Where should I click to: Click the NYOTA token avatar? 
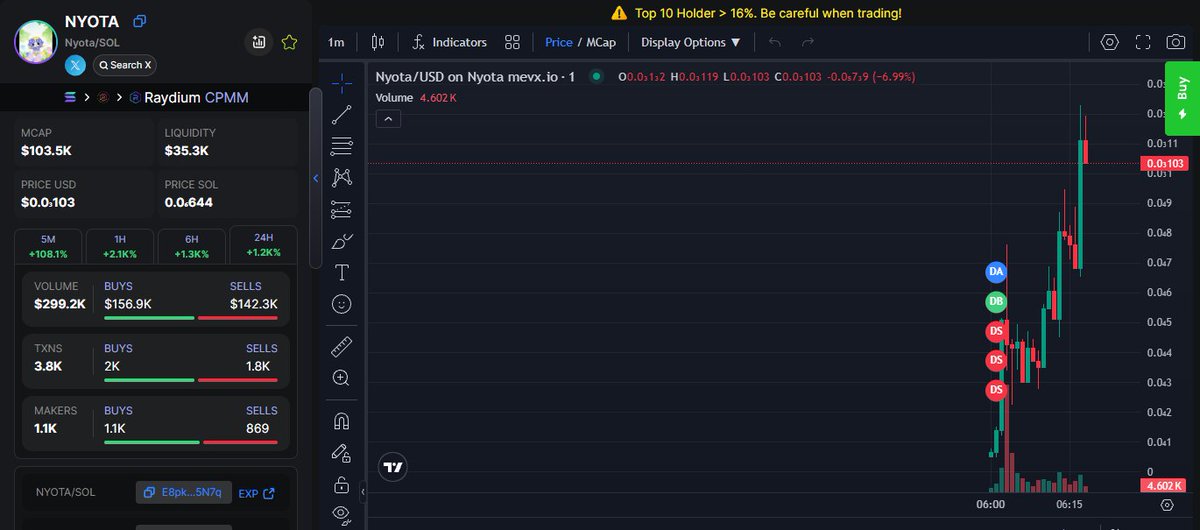[35, 42]
